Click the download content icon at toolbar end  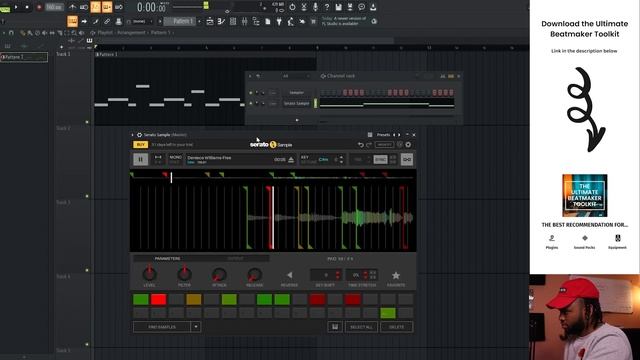click(373, 7)
